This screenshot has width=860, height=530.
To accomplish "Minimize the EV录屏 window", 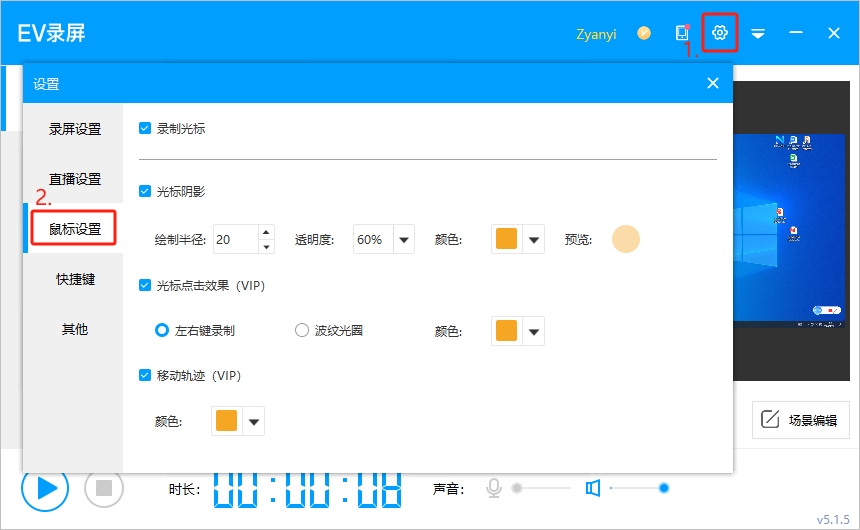I will [796, 33].
